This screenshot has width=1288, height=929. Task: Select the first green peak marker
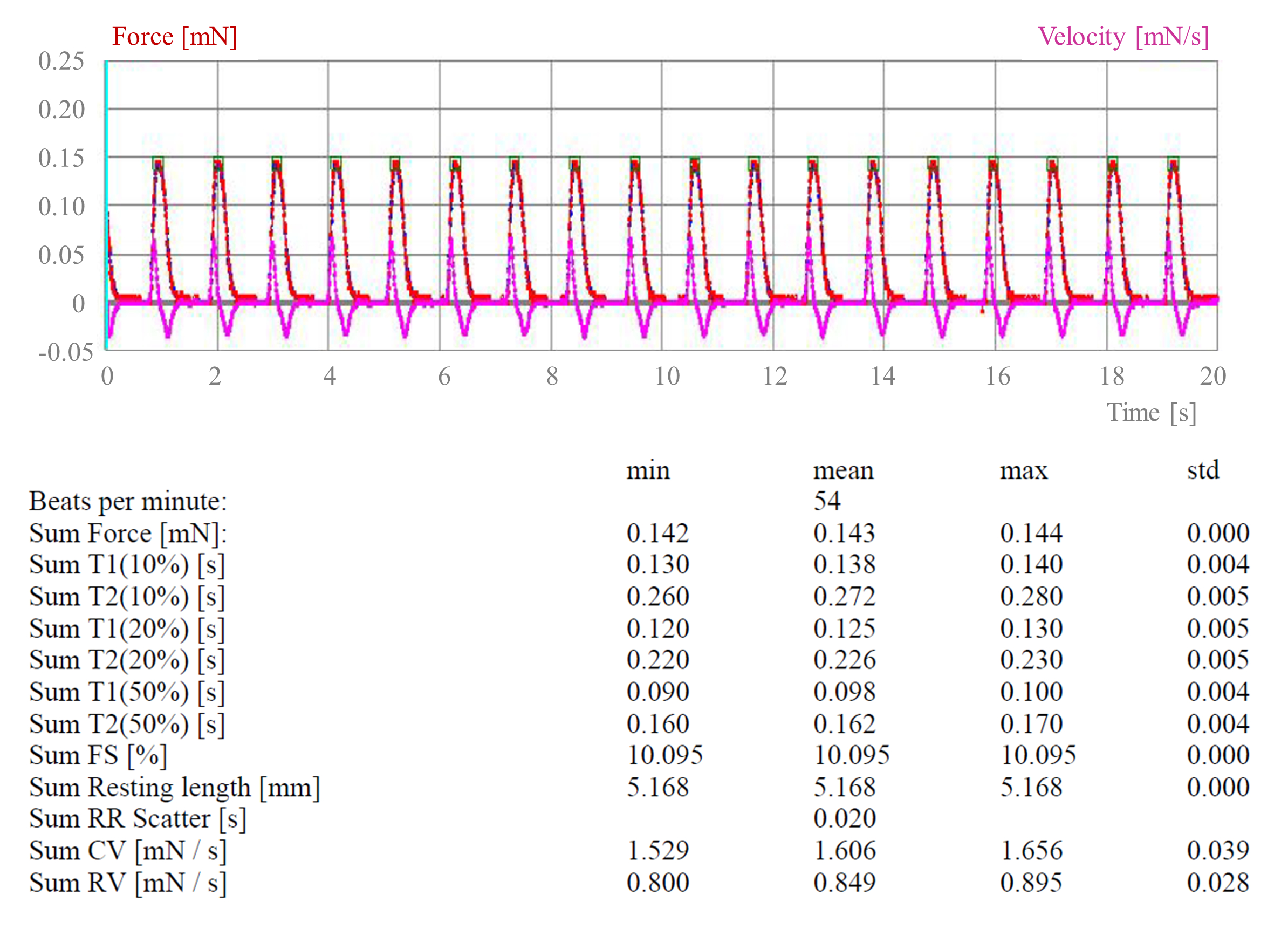pos(158,163)
